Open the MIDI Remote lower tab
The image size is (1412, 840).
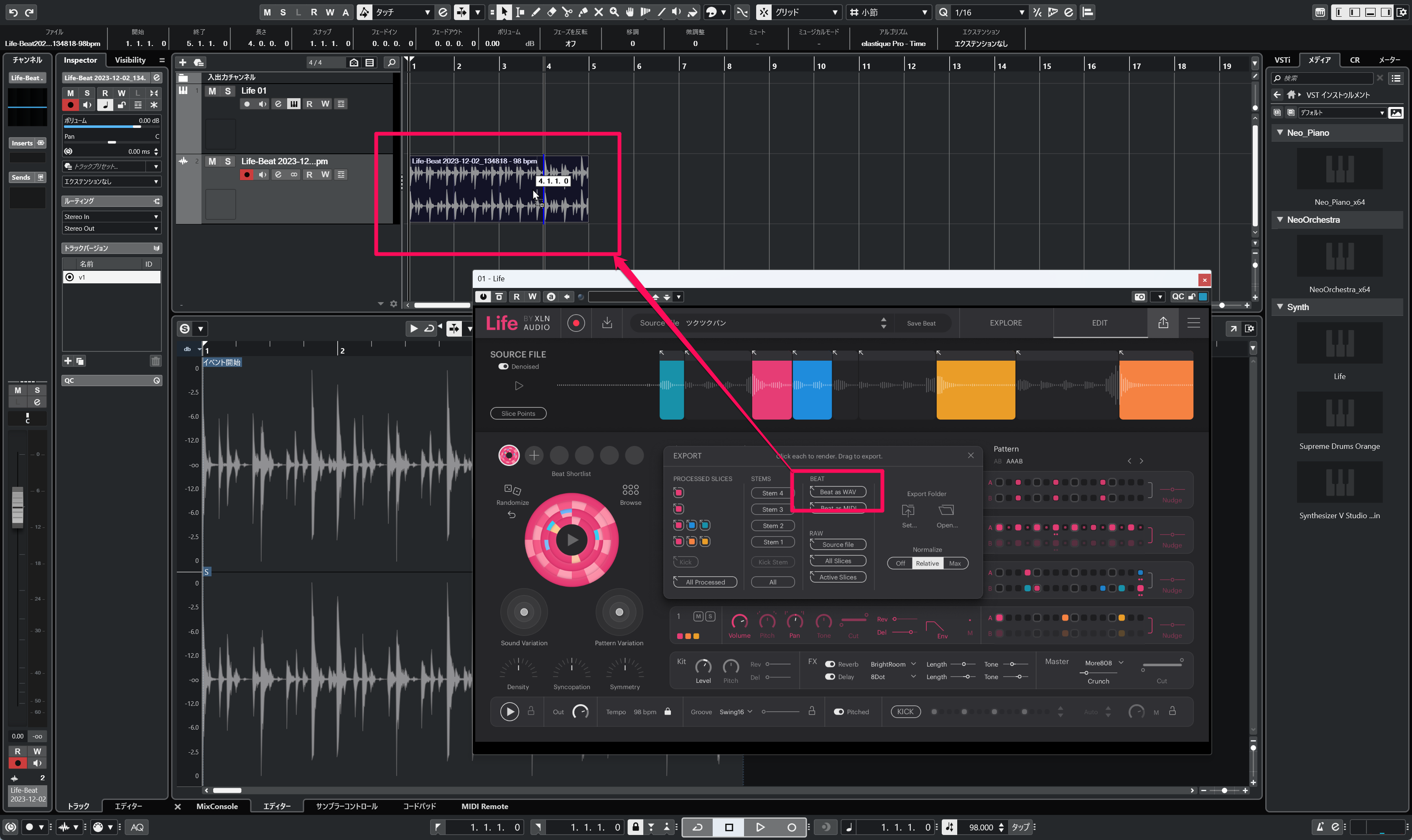pyautogui.click(x=484, y=806)
